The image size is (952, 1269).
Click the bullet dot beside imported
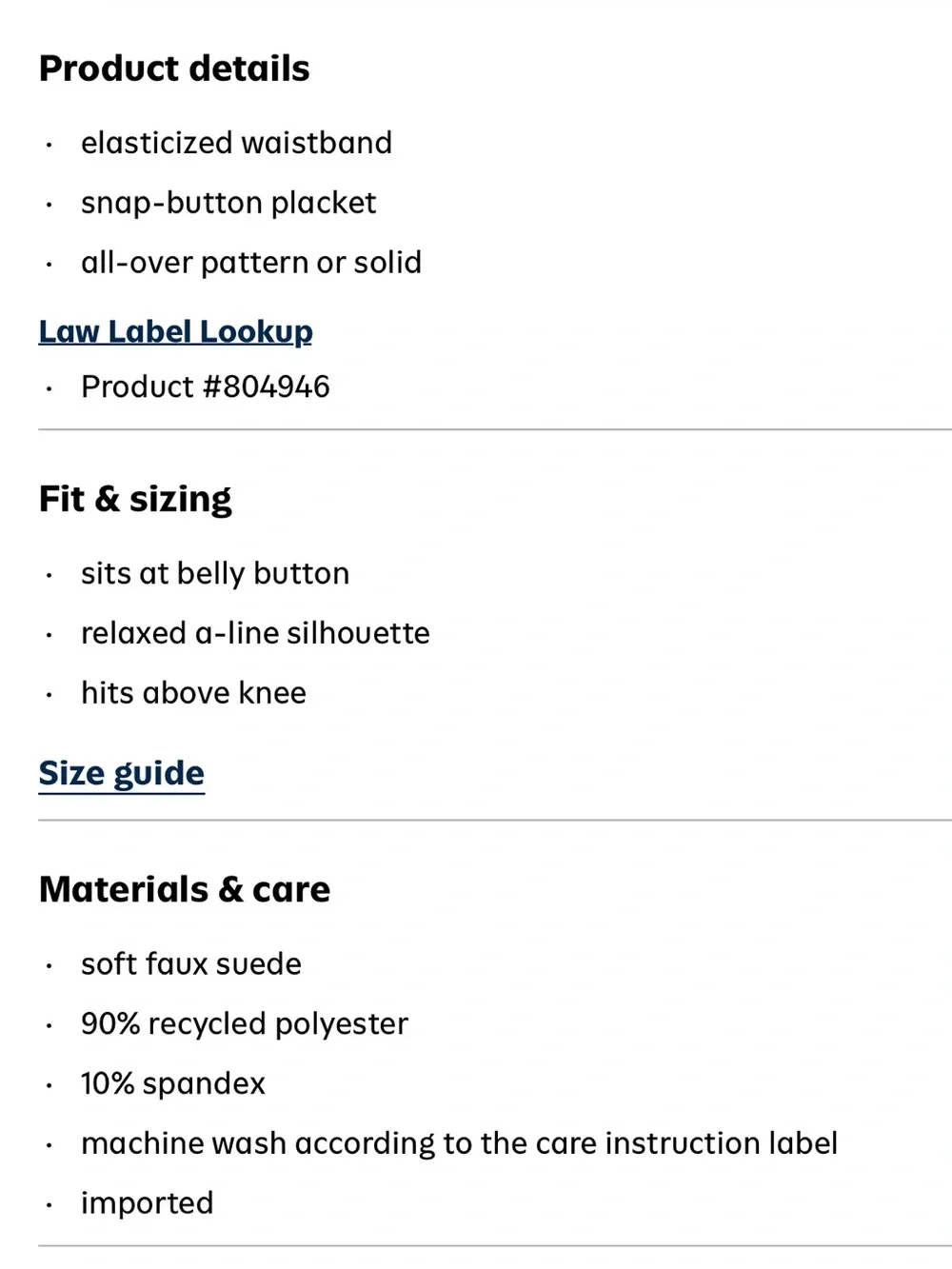(48, 1206)
